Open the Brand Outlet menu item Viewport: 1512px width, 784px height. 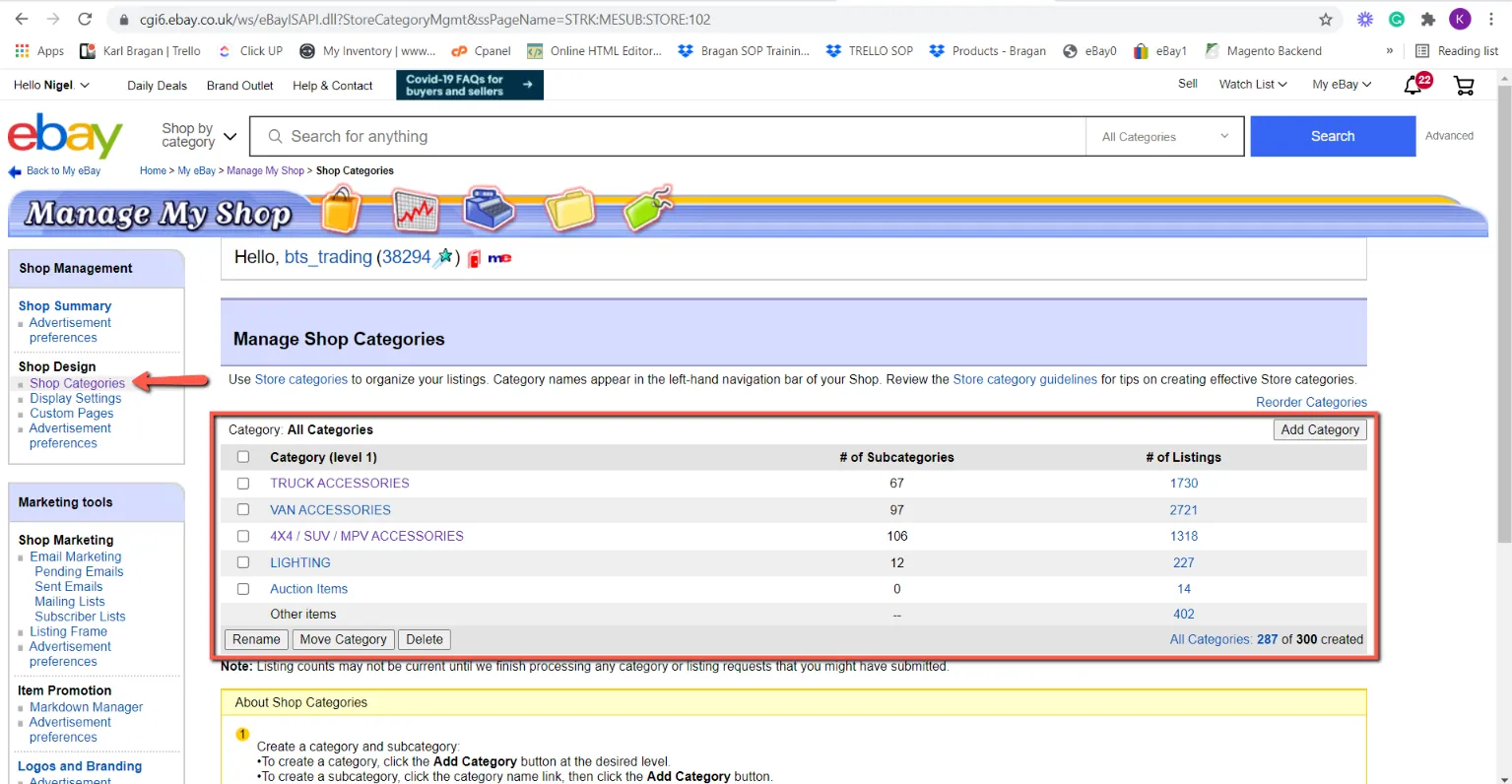click(x=240, y=86)
